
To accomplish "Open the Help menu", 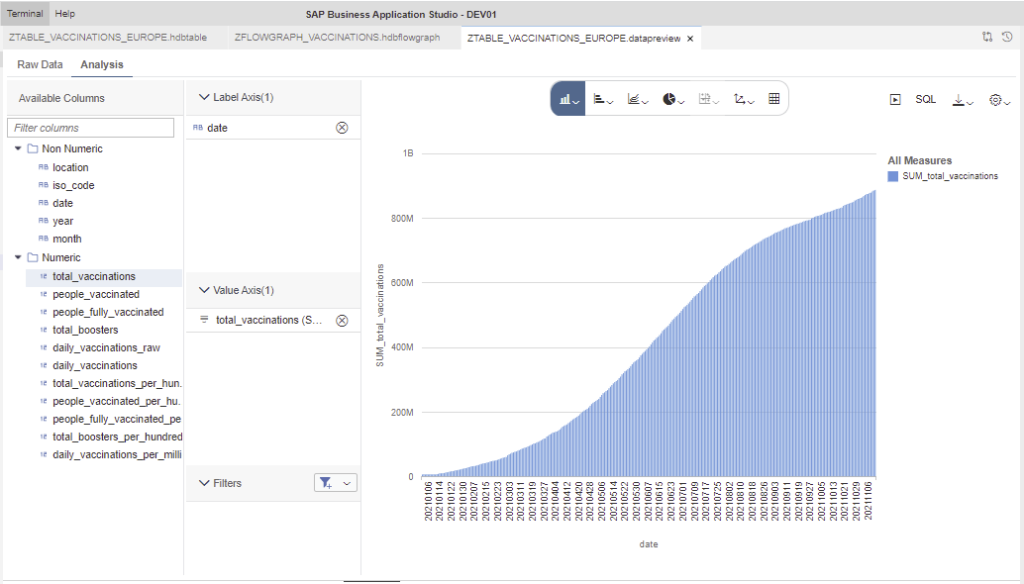I will [65, 13].
